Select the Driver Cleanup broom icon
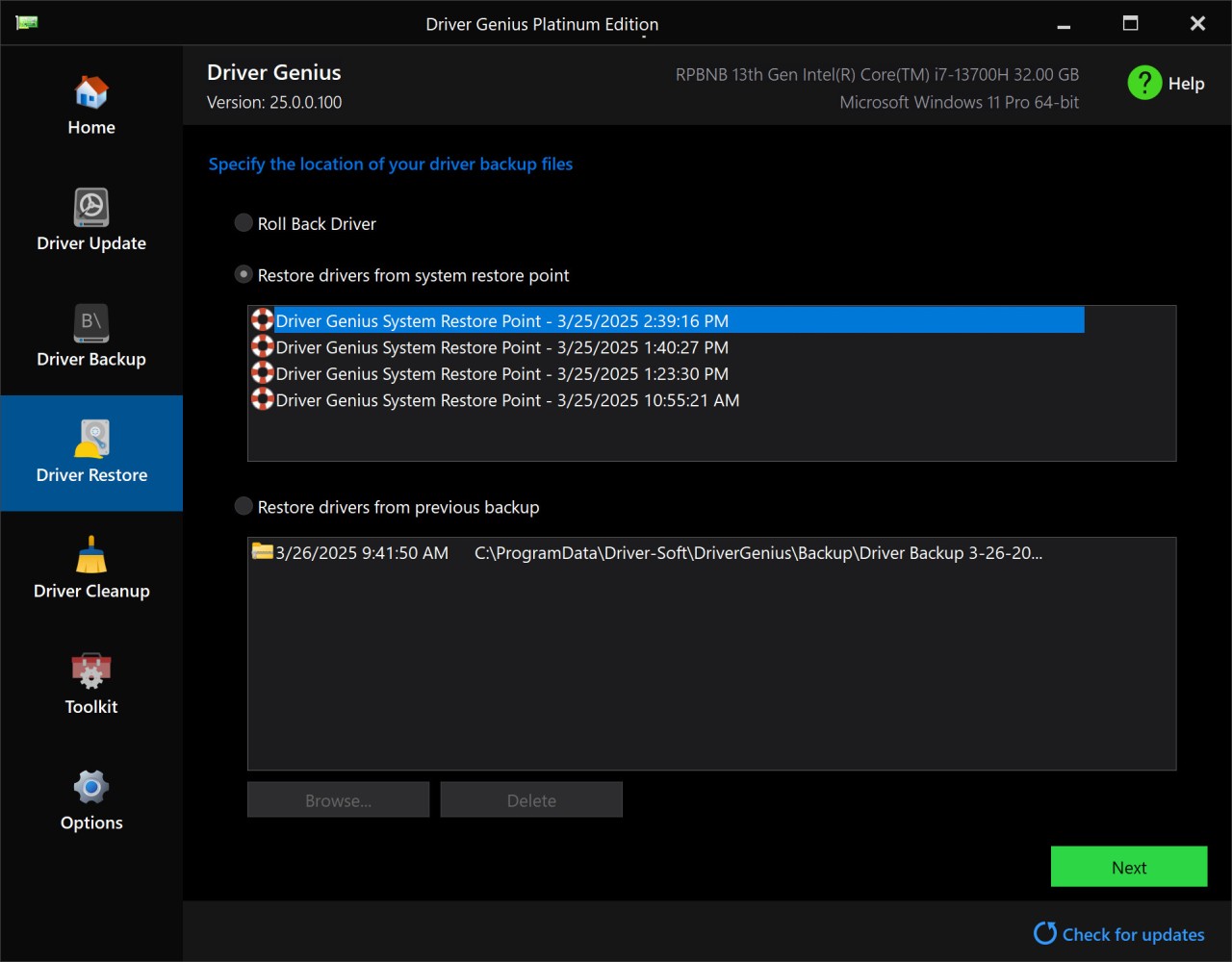The width and height of the screenshot is (1232, 962). (x=91, y=556)
